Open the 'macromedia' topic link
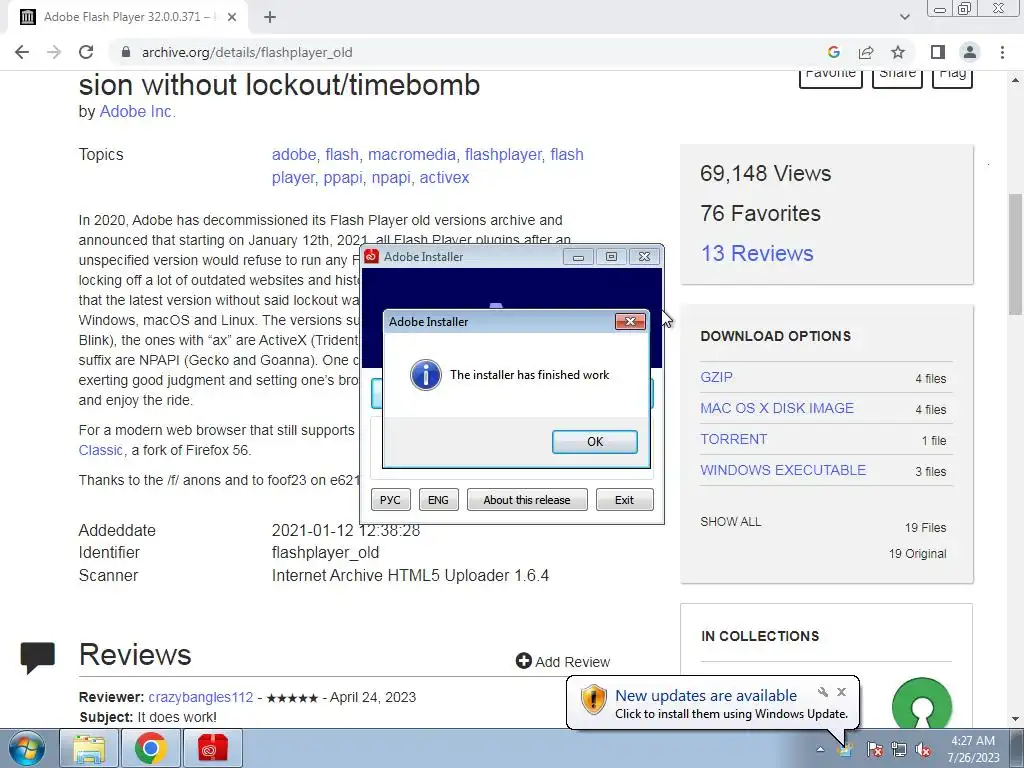The height and width of the screenshot is (768, 1024). pyautogui.click(x=411, y=155)
